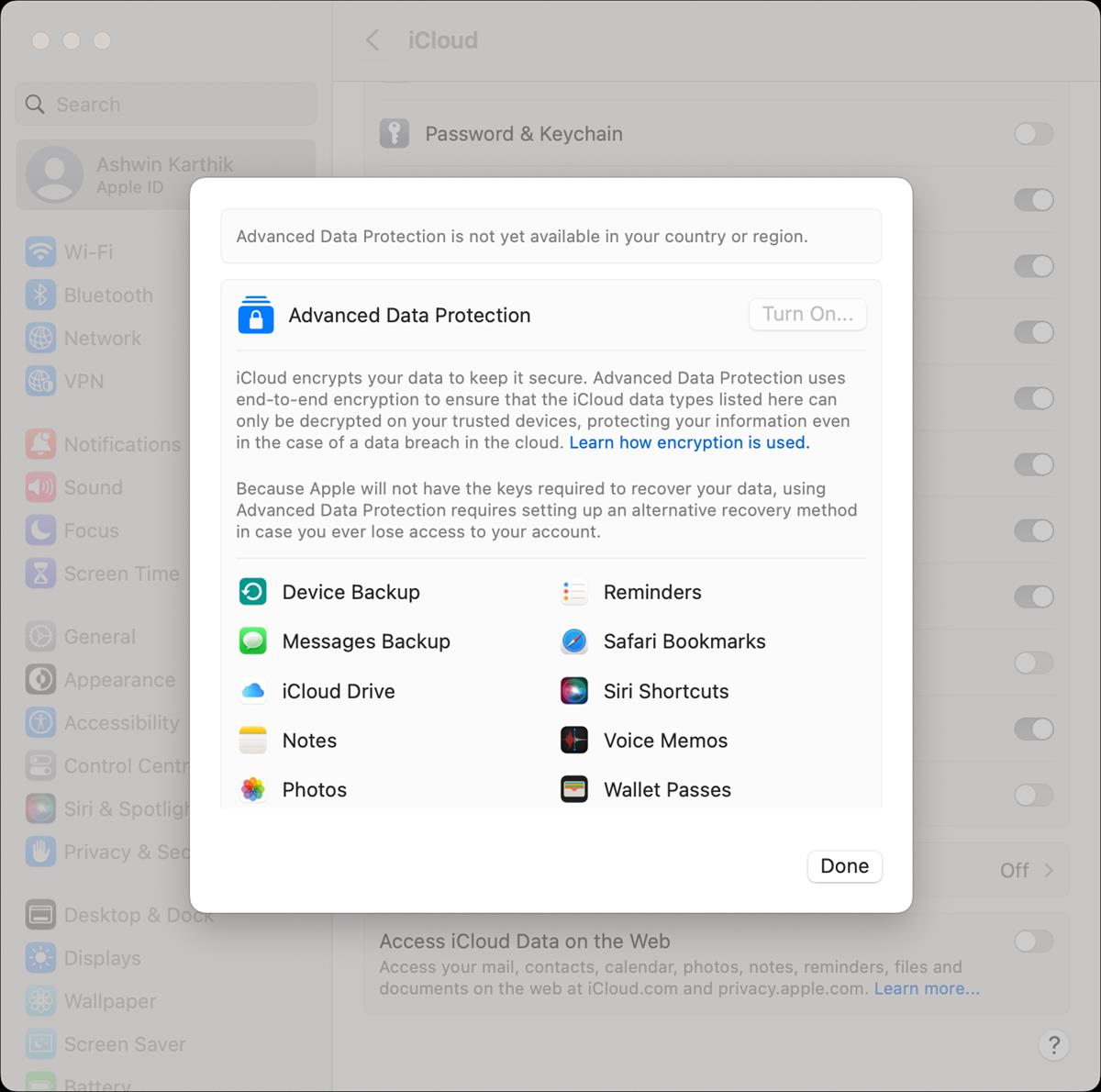This screenshot has width=1101, height=1092.
Task: Click the Photos flower icon
Action: (x=253, y=790)
